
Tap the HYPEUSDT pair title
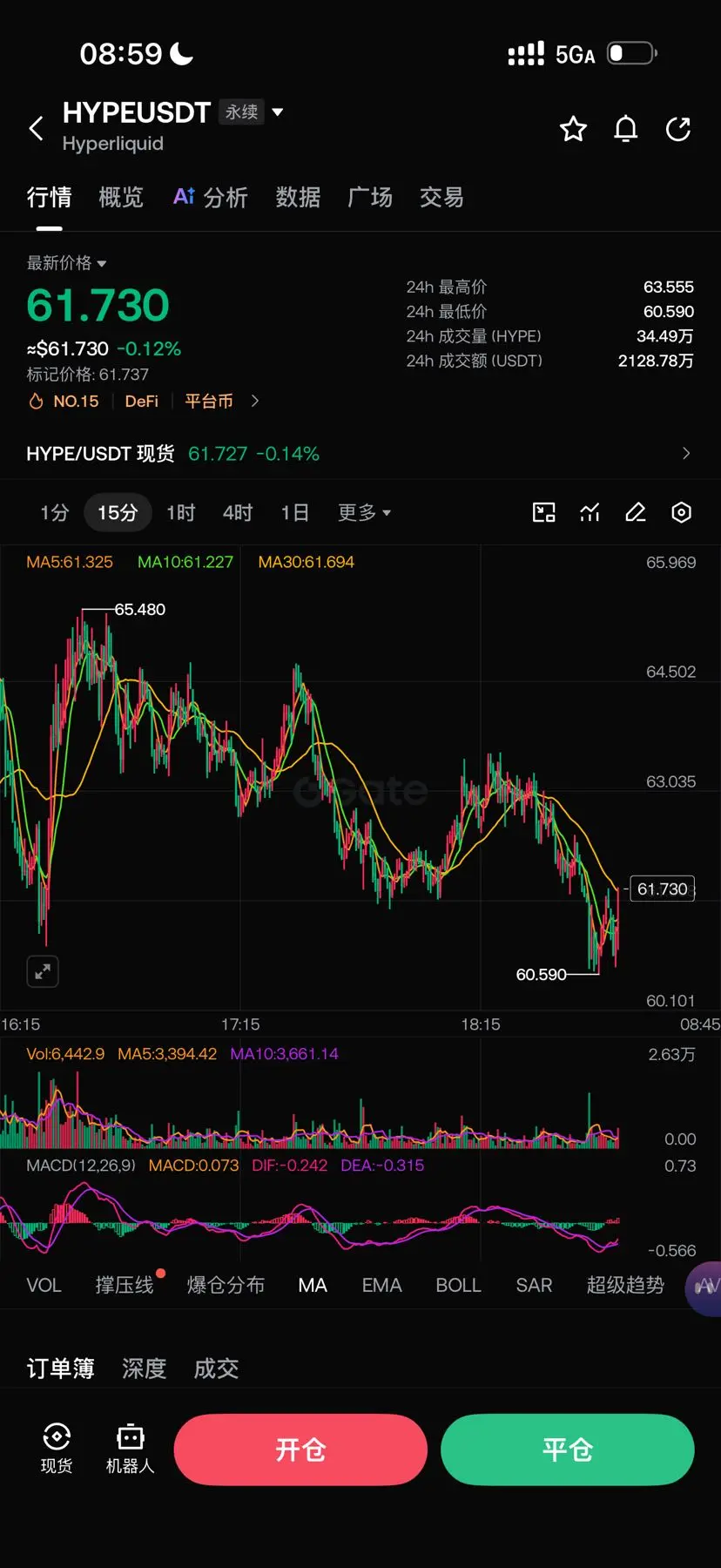click(x=137, y=112)
